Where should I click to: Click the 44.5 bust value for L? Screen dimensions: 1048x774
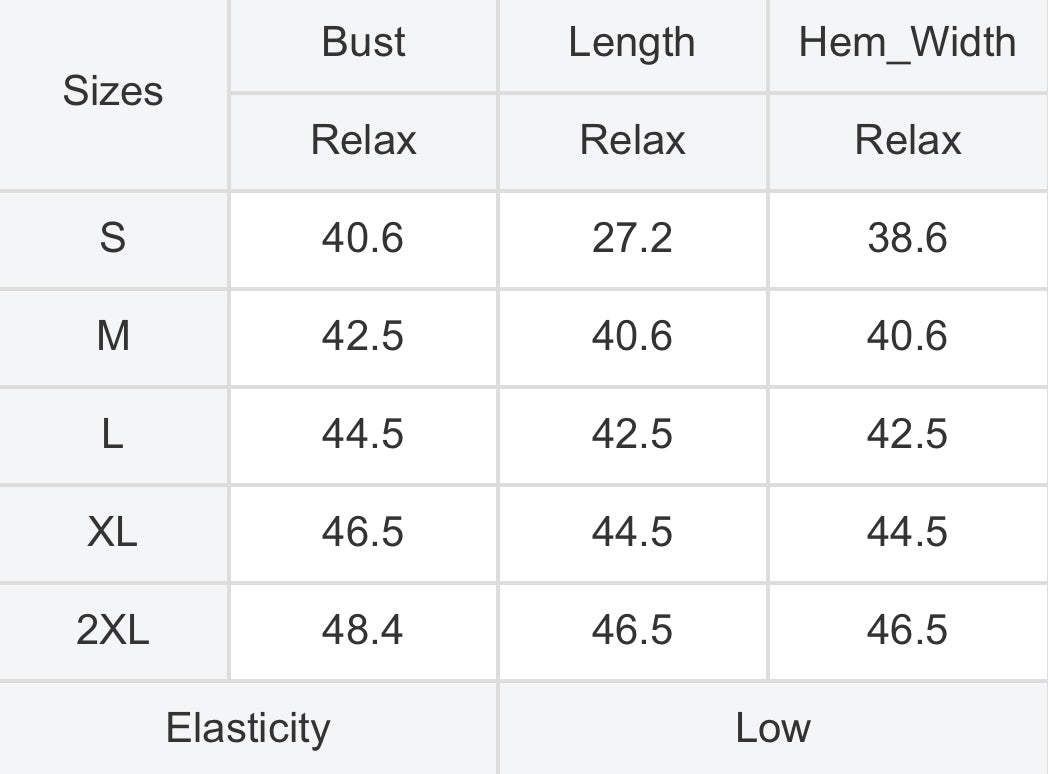(x=364, y=434)
